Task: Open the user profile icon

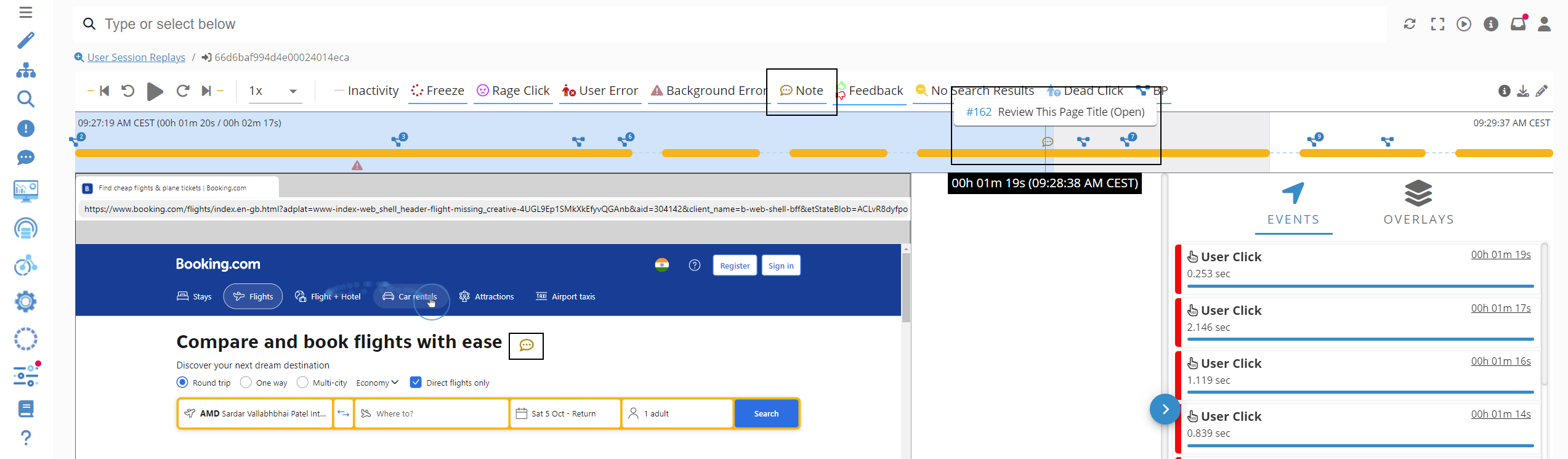Action: (1544, 24)
